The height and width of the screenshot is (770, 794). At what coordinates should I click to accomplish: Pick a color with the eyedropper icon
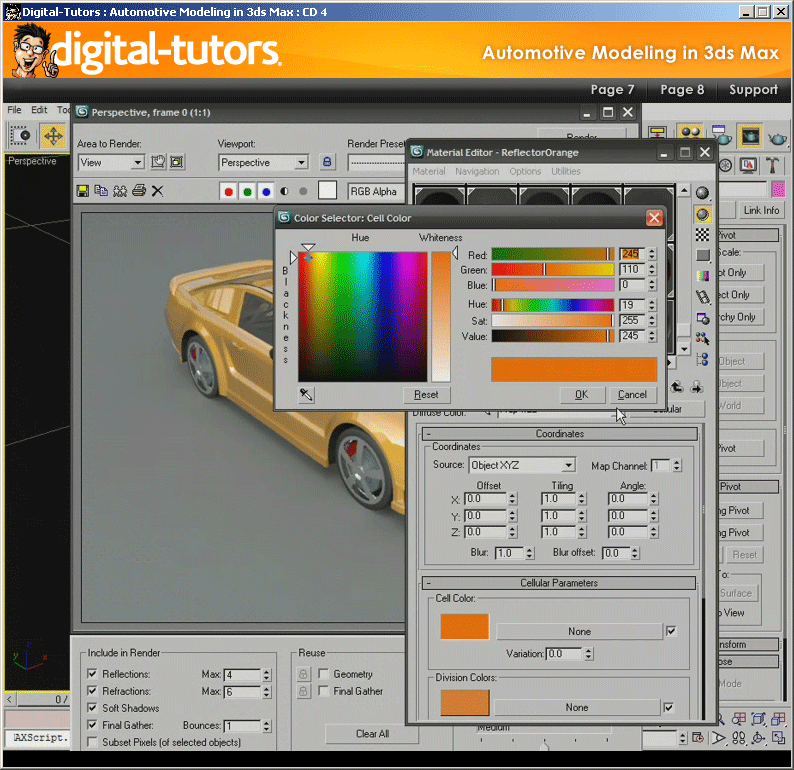coord(306,395)
